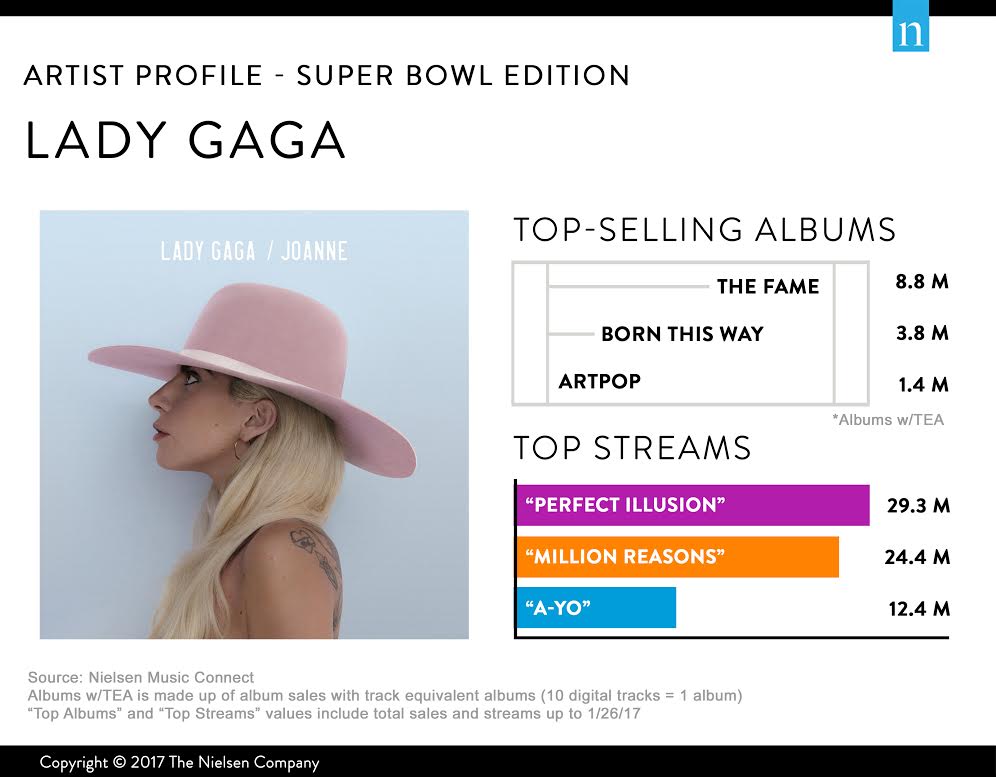The image size is (996, 777).
Task: Click the 29.3 M streams value
Action: [x=919, y=506]
